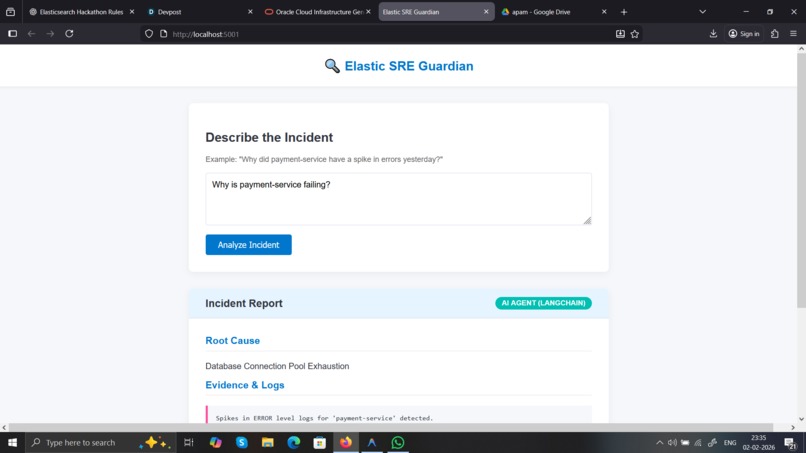
Task: Click the Incident Report heading
Action: point(244,303)
